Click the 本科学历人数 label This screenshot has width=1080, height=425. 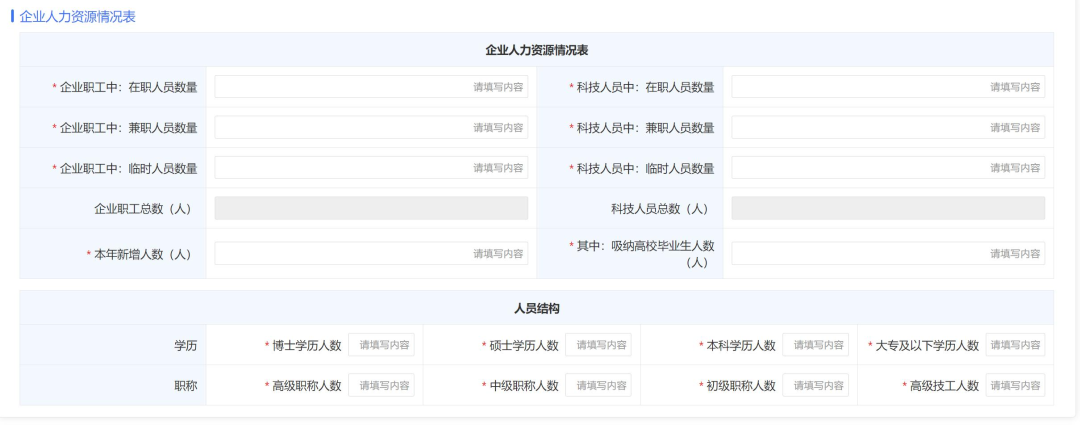coord(741,346)
